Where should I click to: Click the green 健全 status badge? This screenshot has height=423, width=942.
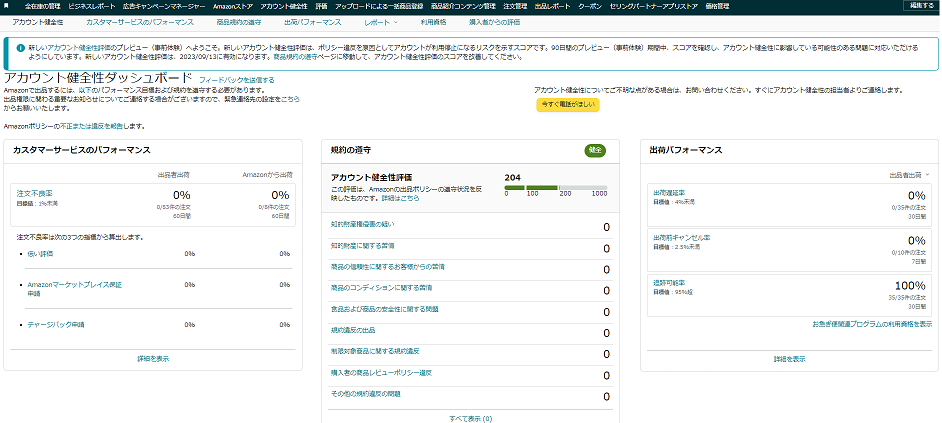point(595,150)
